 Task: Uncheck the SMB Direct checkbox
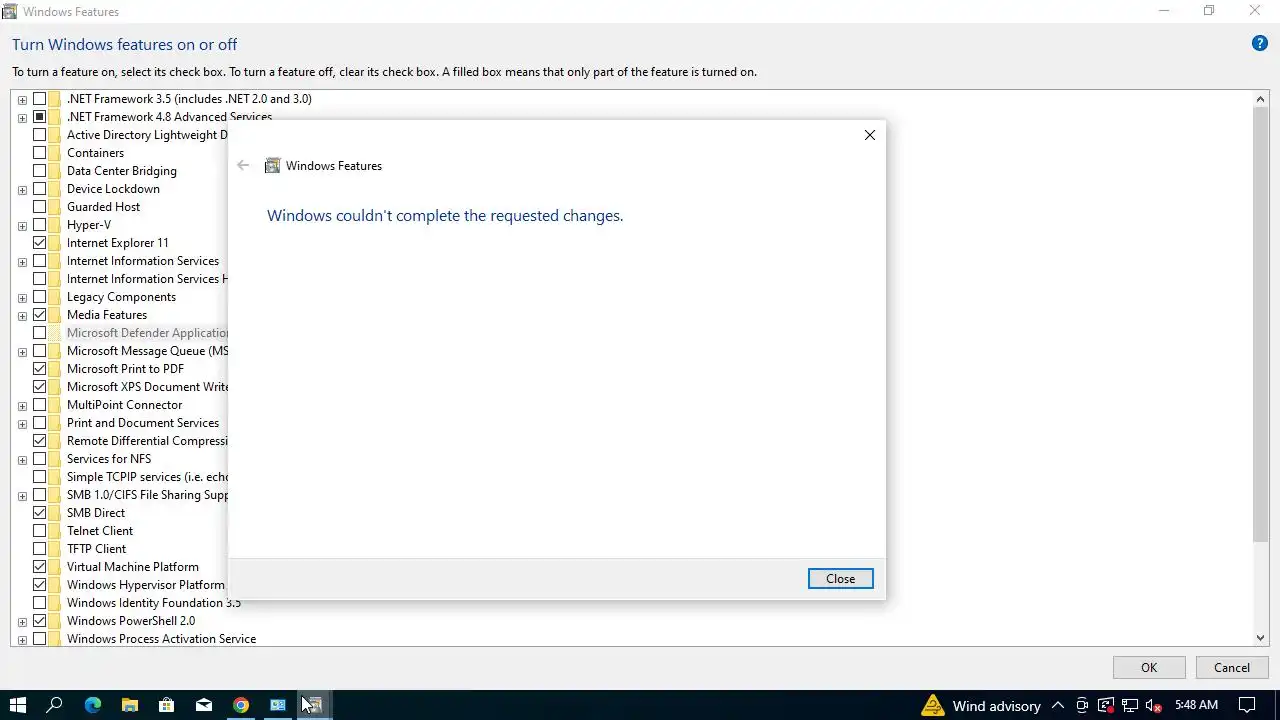(40, 513)
